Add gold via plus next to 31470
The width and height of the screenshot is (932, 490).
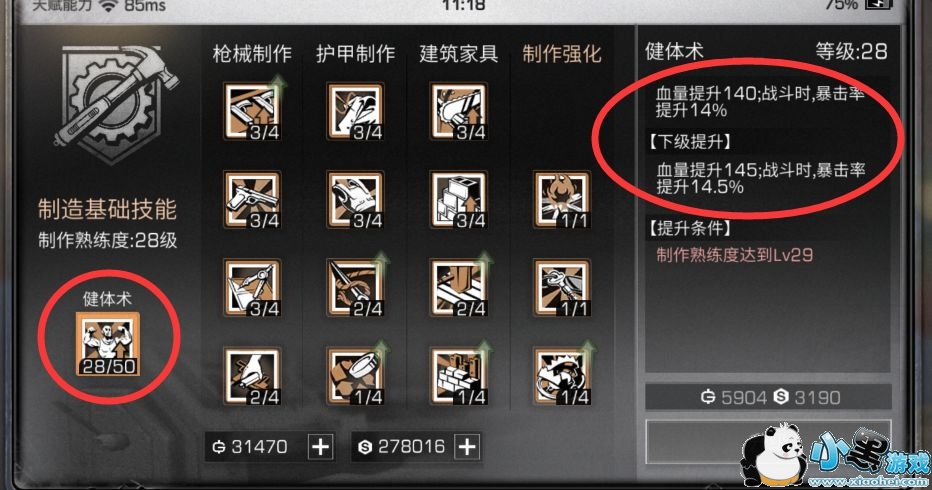click(x=321, y=447)
